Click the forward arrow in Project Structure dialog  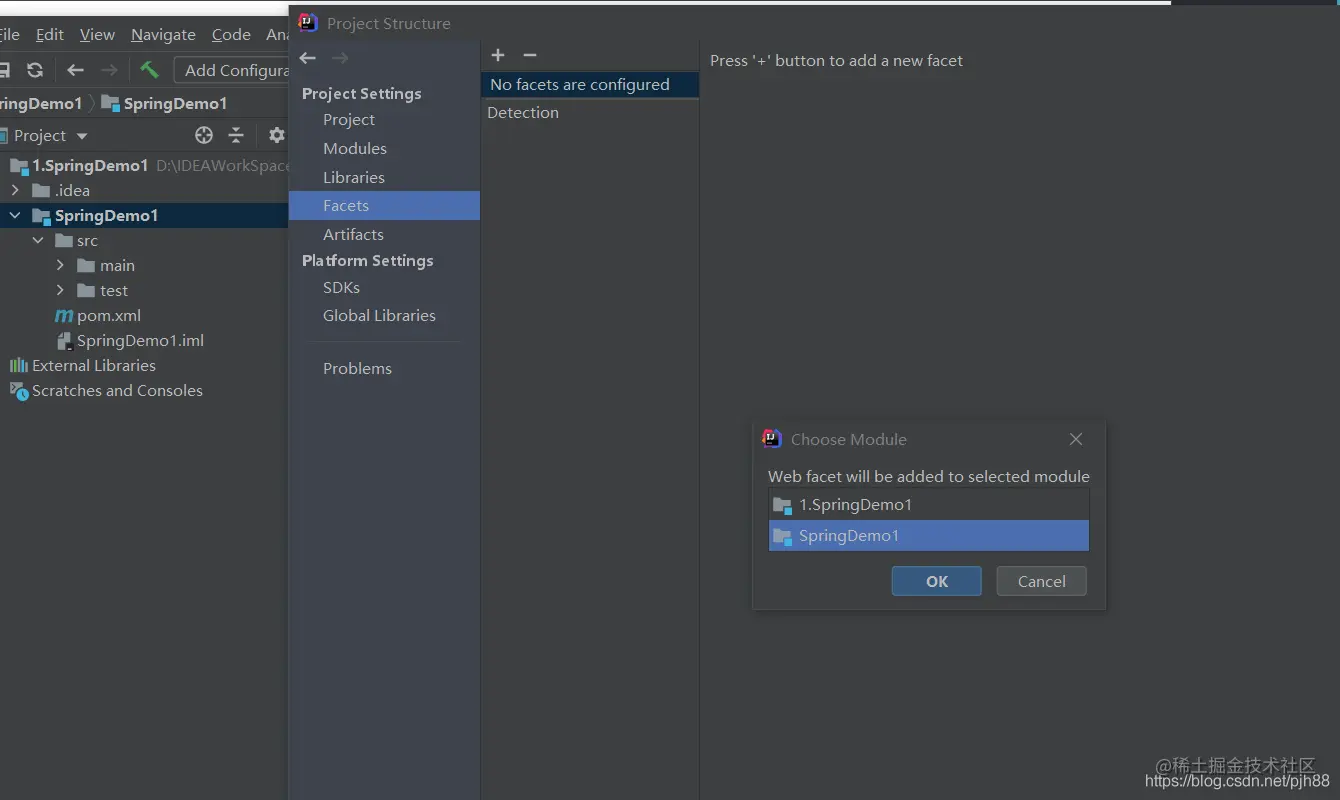[x=340, y=58]
